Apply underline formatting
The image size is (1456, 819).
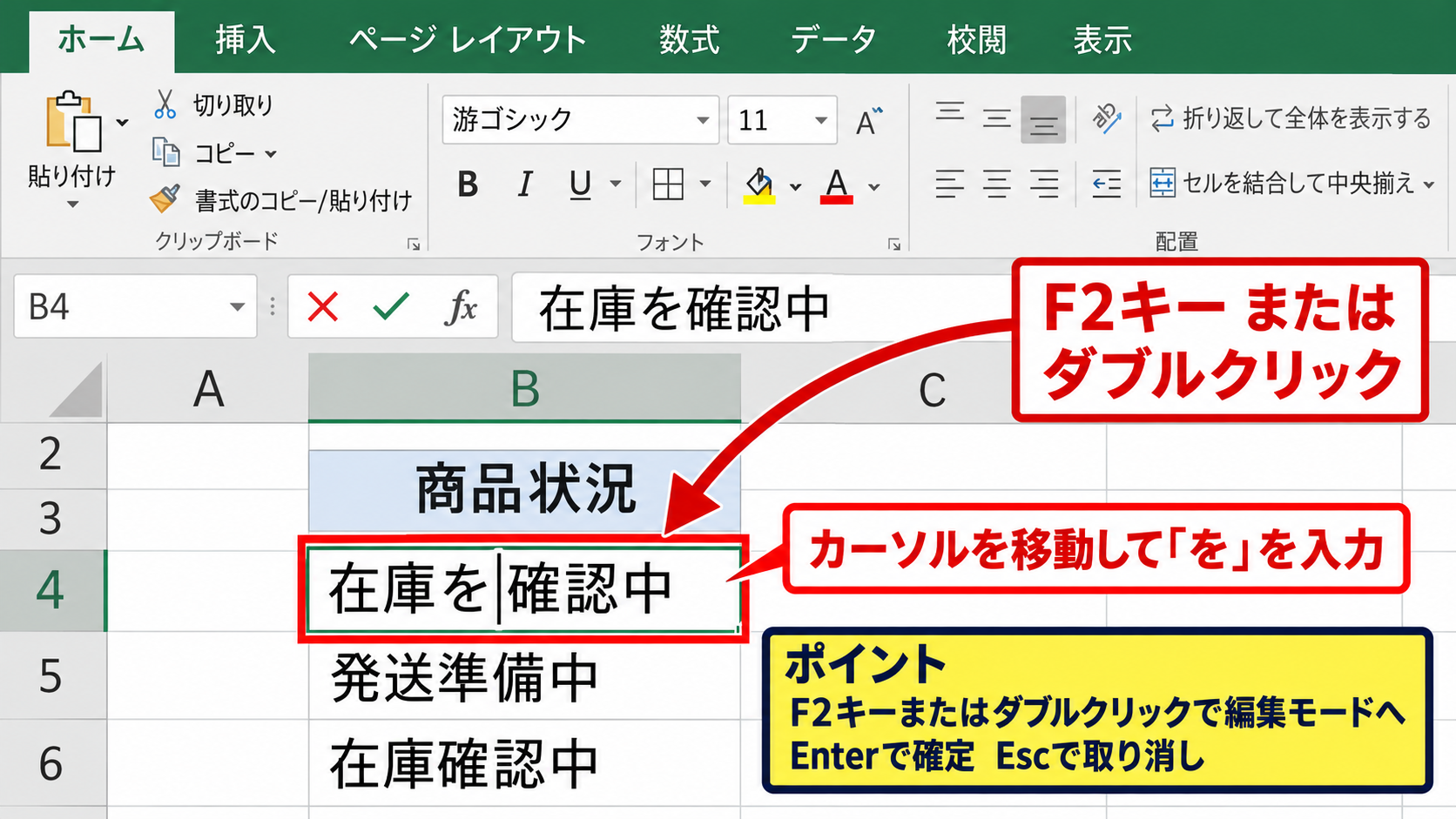click(x=580, y=185)
